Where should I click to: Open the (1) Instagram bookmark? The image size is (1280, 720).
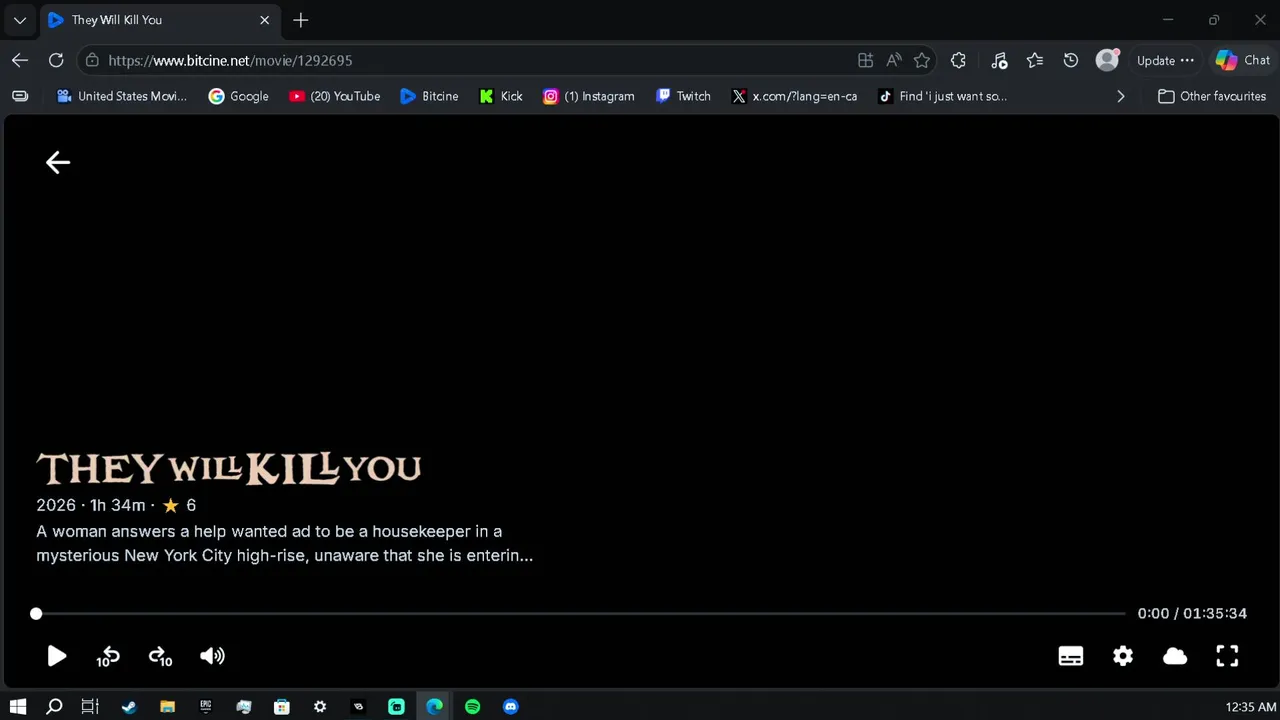[589, 96]
